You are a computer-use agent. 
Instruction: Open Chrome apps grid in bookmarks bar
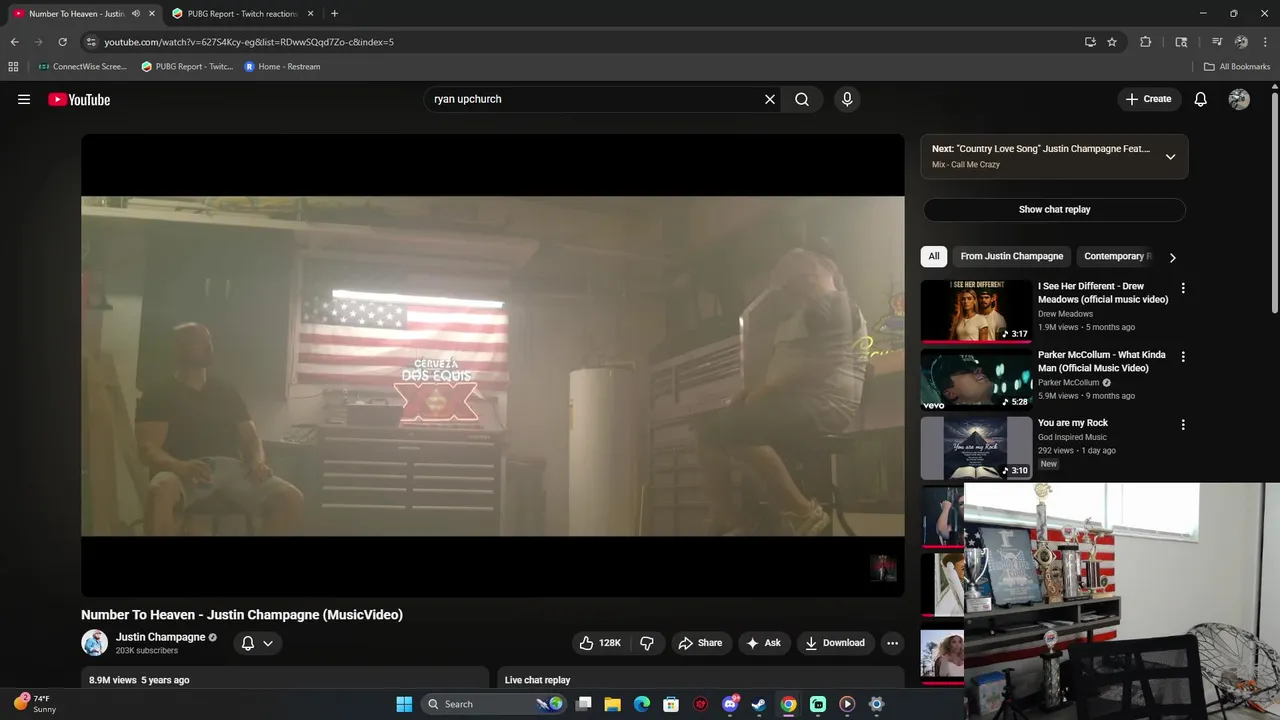tap(13, 67)
